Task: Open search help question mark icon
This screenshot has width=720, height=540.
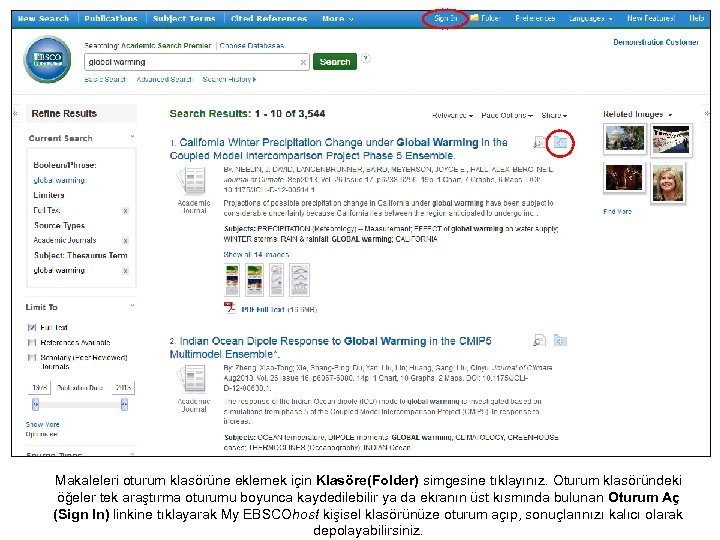Action: click(366, 58)
